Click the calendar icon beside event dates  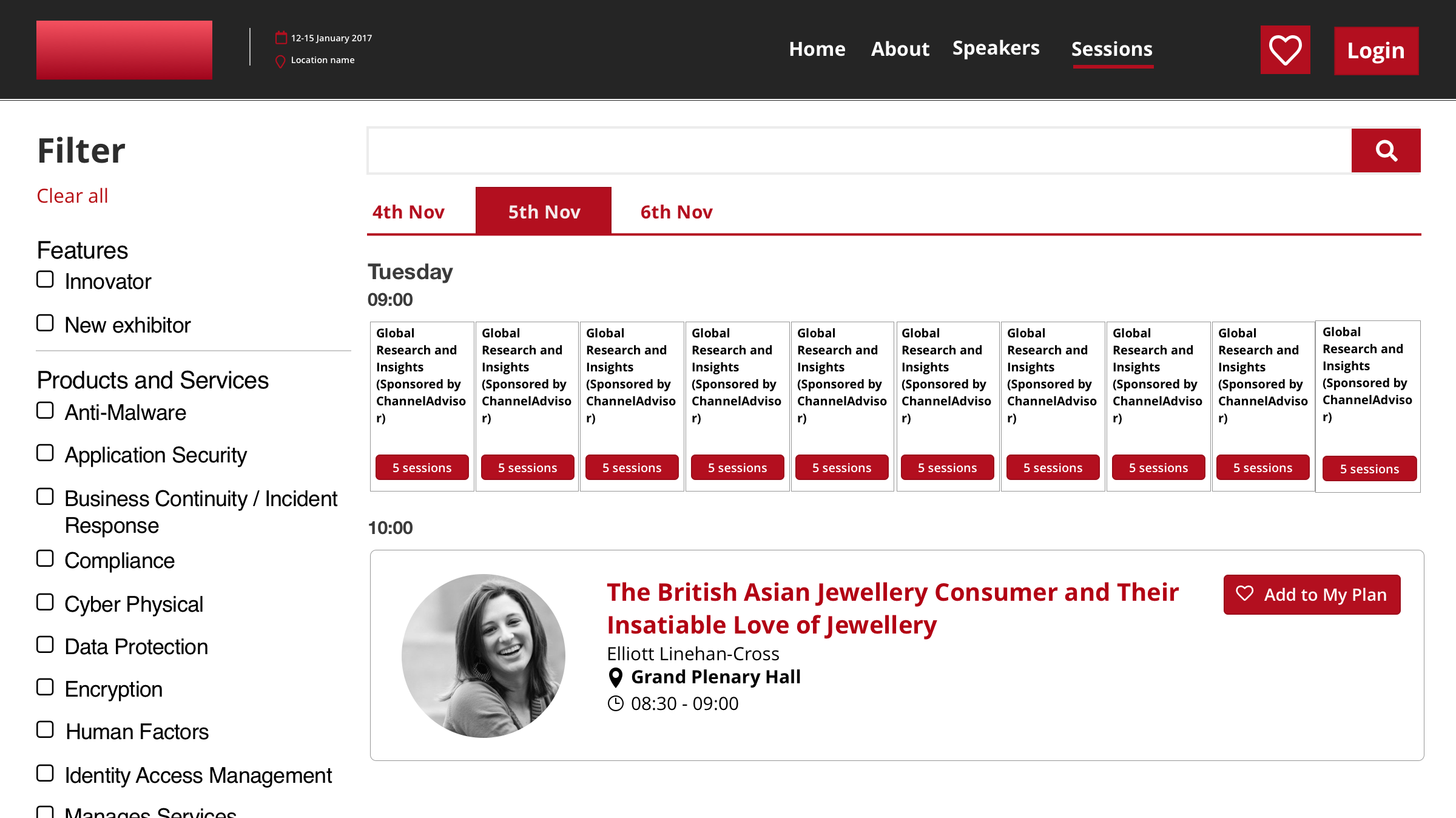click(281, 38)
